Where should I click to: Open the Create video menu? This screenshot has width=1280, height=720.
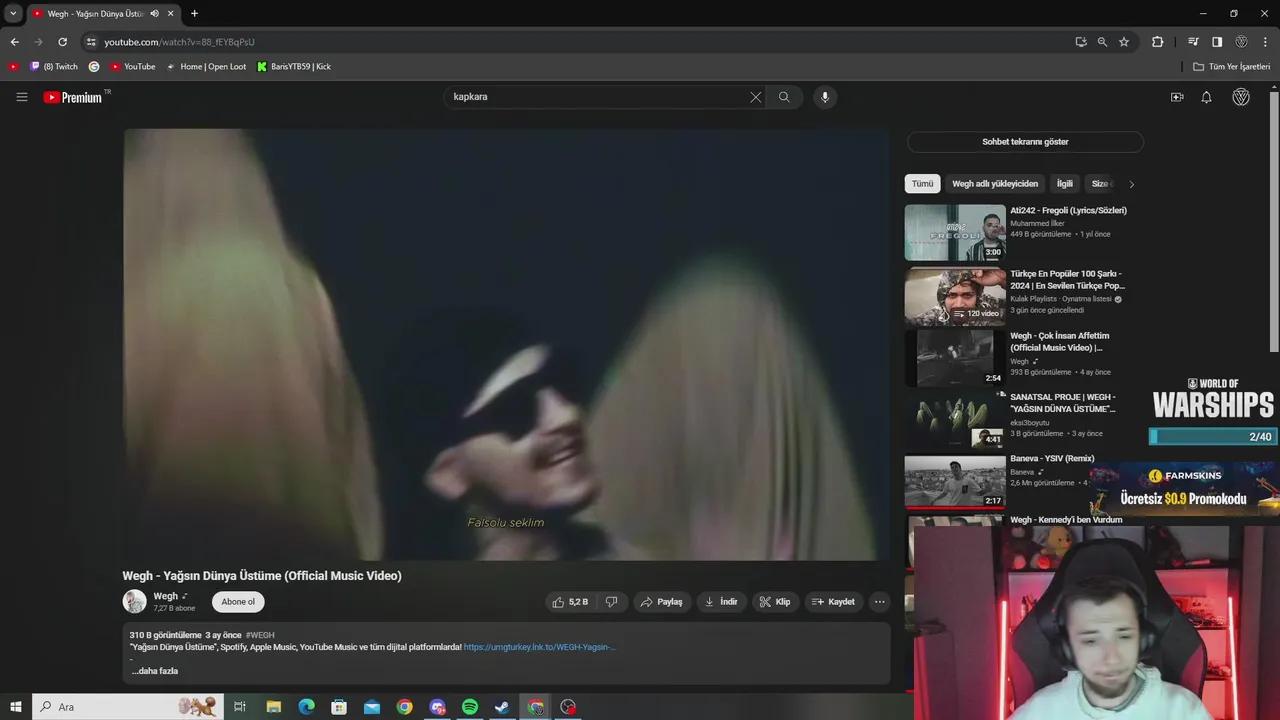tap(1177, 97)
